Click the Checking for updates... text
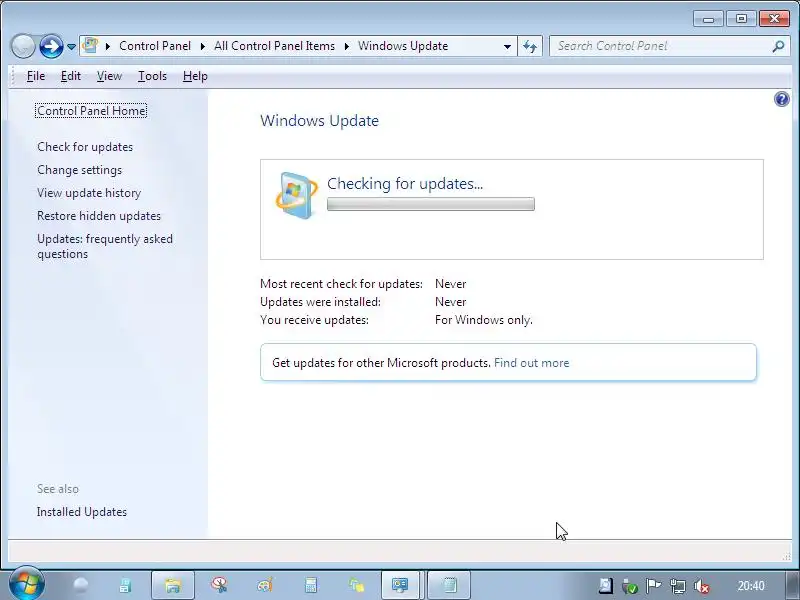The width and height of the screenshot is (800, 600). point(405,184)
